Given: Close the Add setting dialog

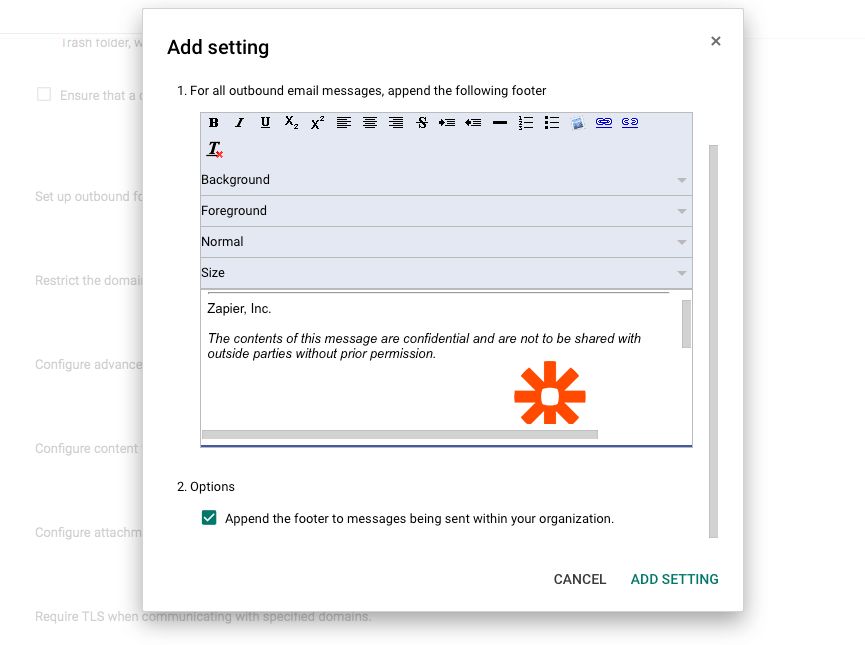Looking at the screenshot, I should tap(715, 41).
